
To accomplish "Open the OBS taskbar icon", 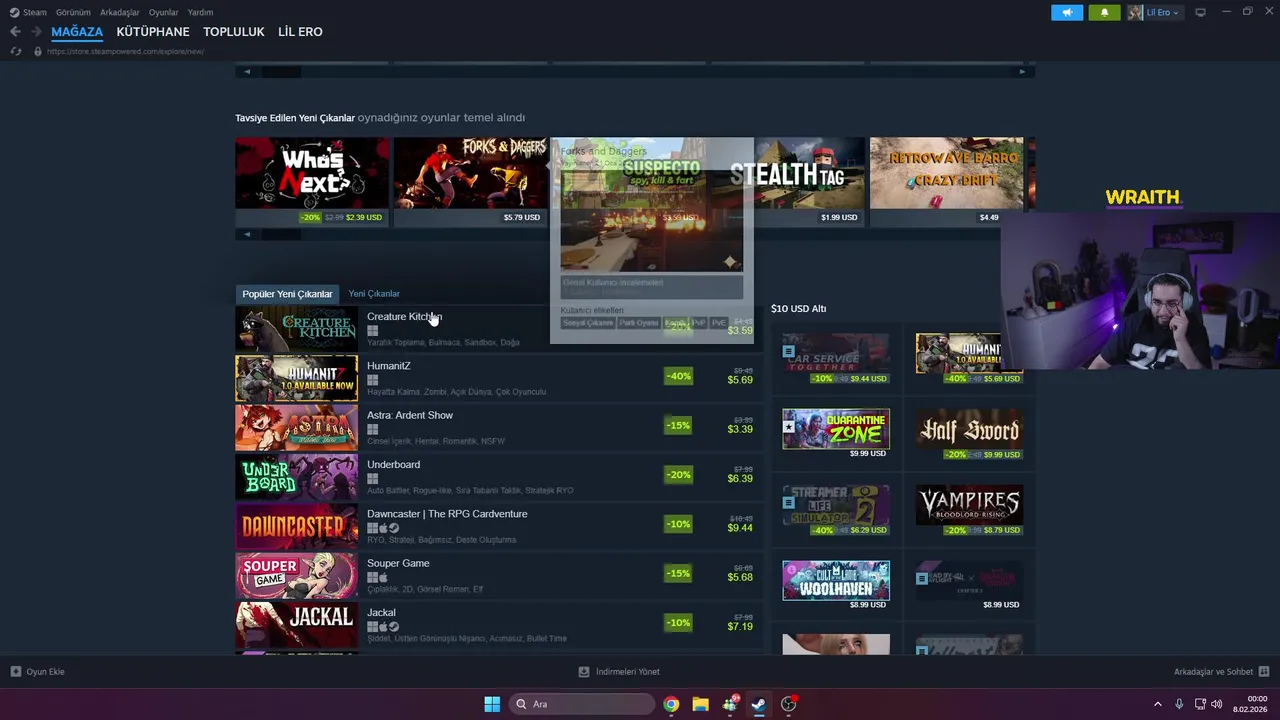I will pos(789,704).
